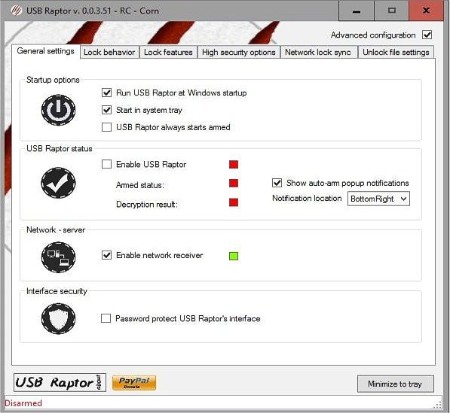The height and width of the screenshot is (413, 450).
Task: Uncheck Enable network receiver
Action: [x=107, y=255]
